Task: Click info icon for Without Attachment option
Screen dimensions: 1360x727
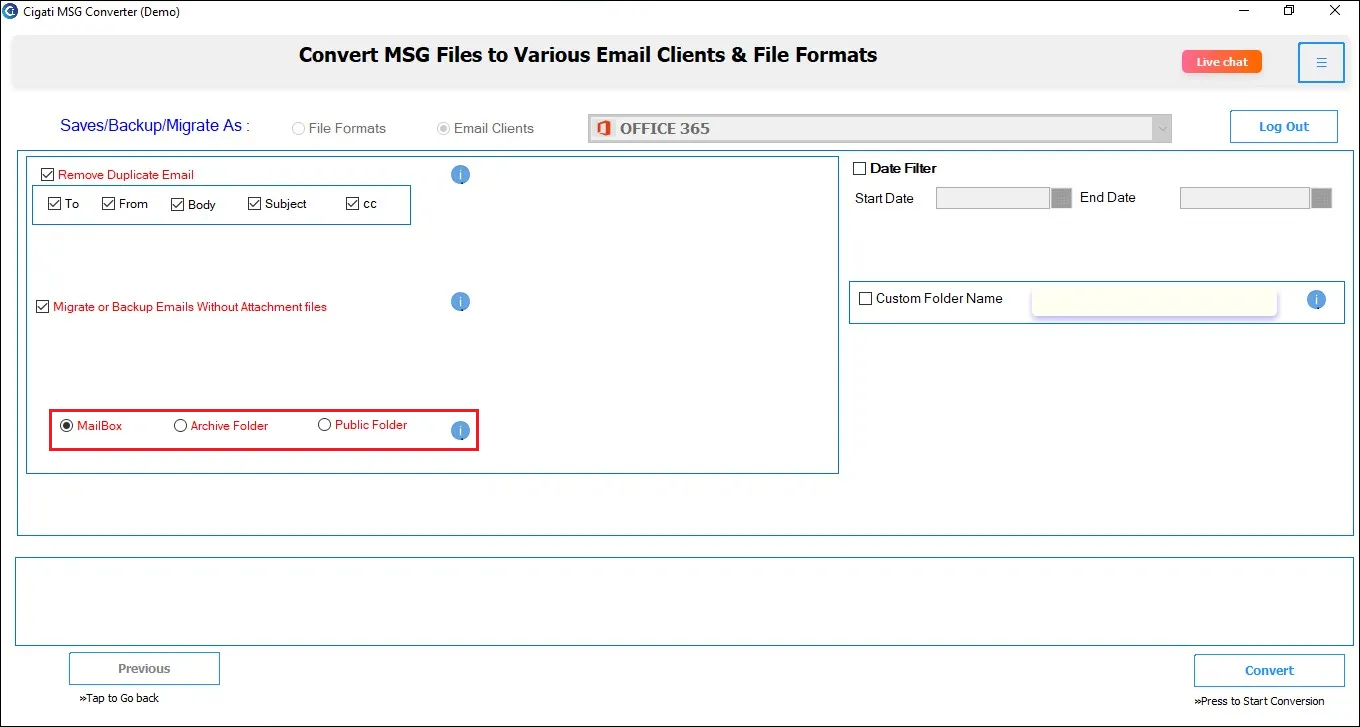Action: click(460, 302)
